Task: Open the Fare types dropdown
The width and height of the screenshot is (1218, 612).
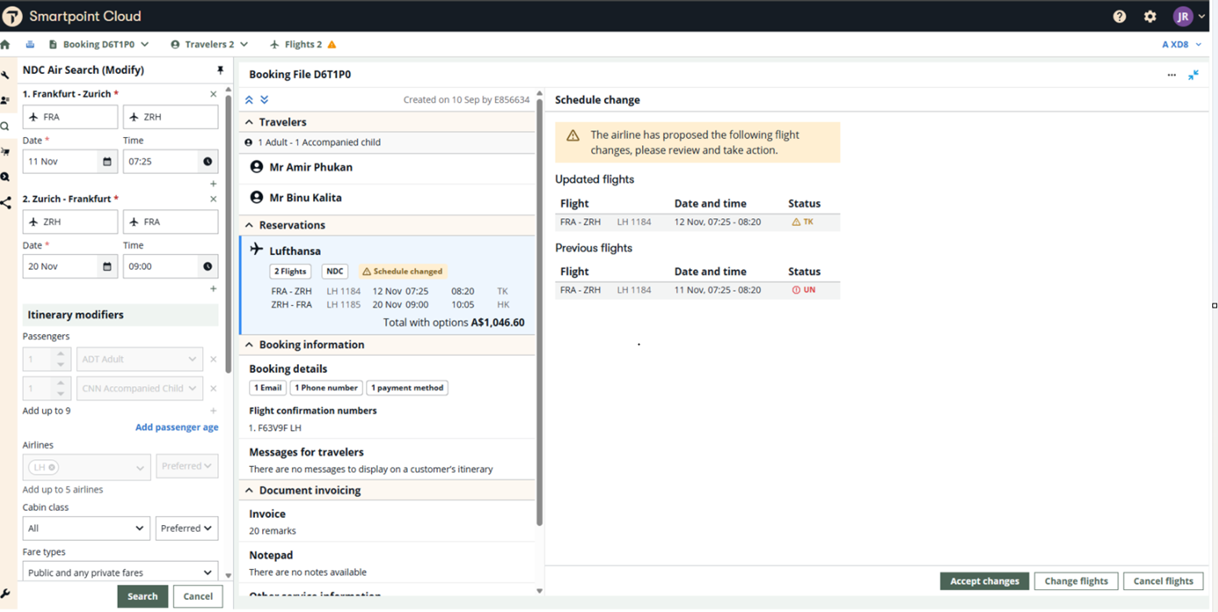Action: pos(120,573)
